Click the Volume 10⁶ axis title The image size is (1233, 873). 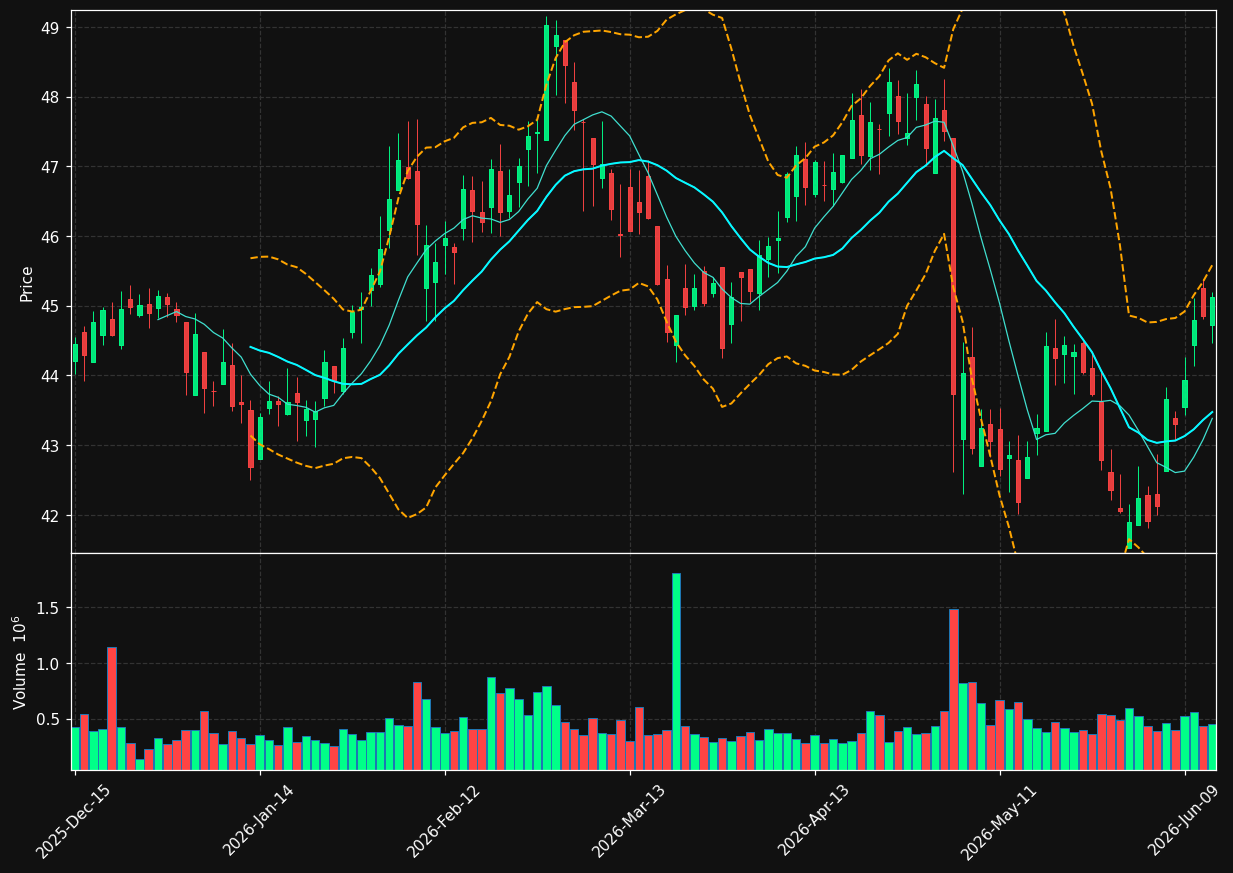(21, 662)
